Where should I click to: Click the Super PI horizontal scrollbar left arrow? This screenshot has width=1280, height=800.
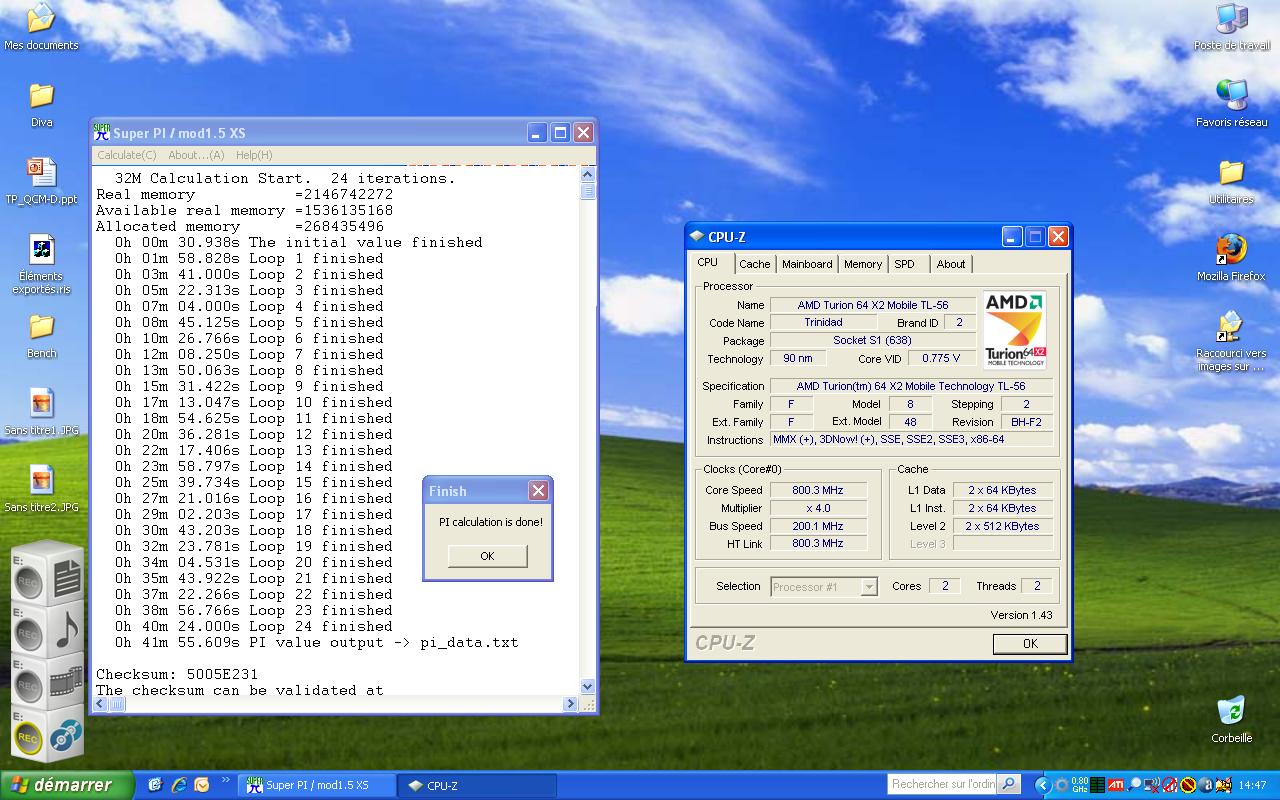pyautogui.click(x=100, y=703)
